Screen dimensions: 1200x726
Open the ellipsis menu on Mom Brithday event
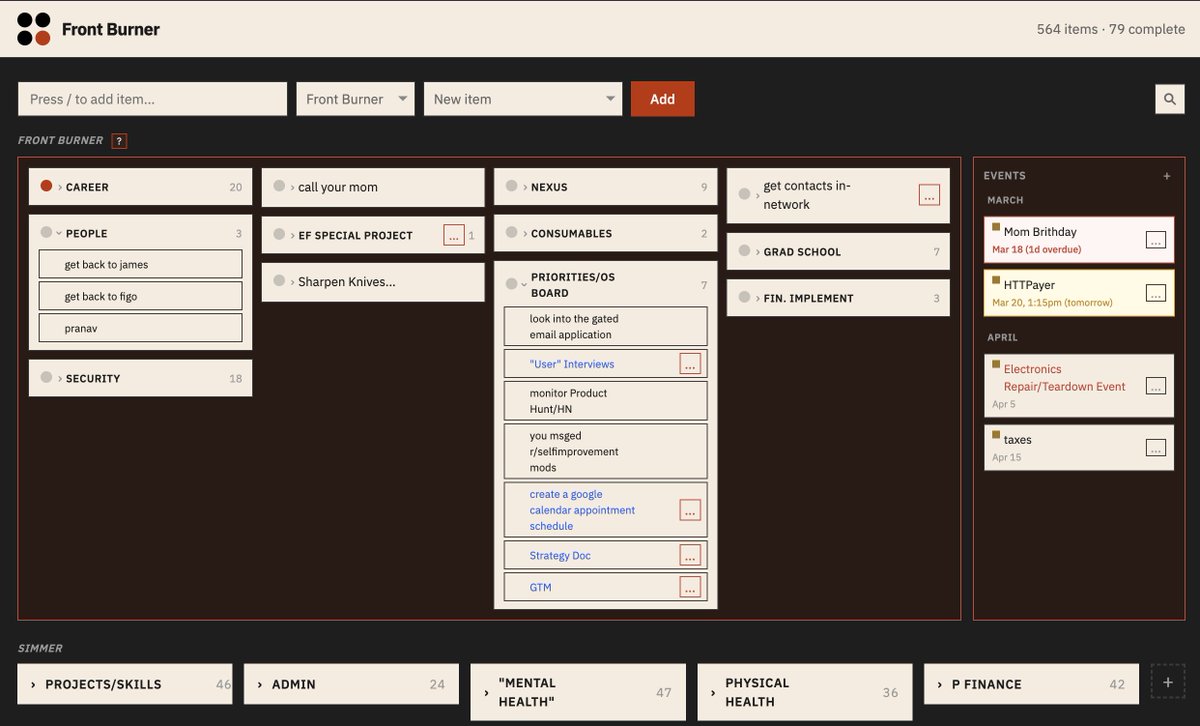[x=1155, y=240]
